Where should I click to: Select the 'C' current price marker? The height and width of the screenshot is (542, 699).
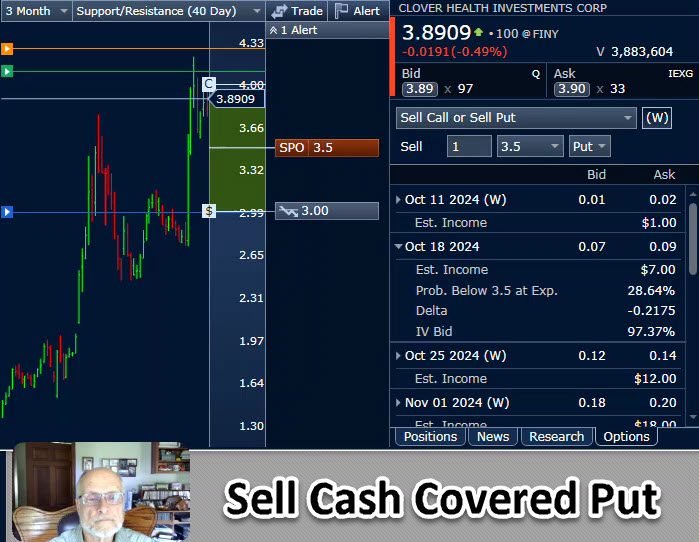pyautogui.click(x=209, y=84)
